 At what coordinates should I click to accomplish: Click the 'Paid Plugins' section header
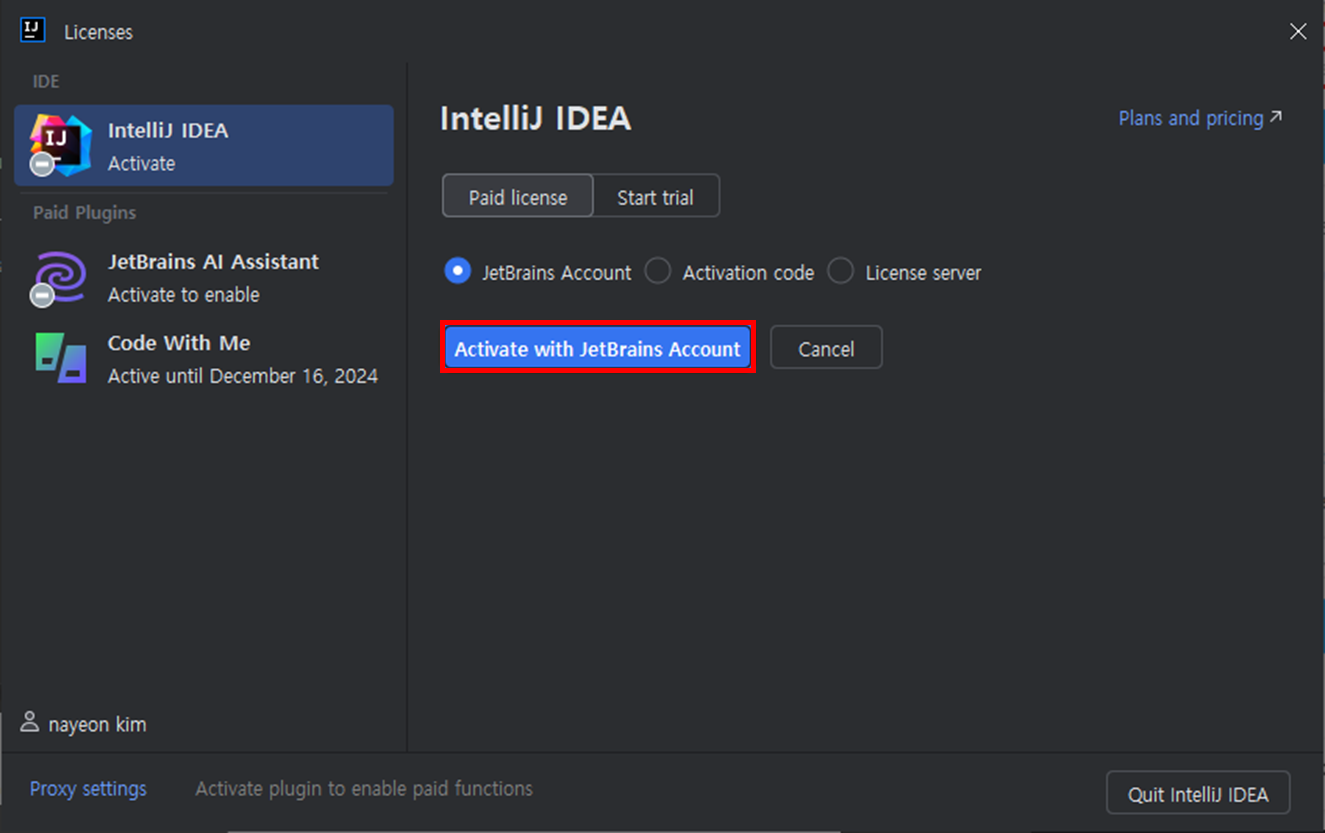(x=84, y=213)
